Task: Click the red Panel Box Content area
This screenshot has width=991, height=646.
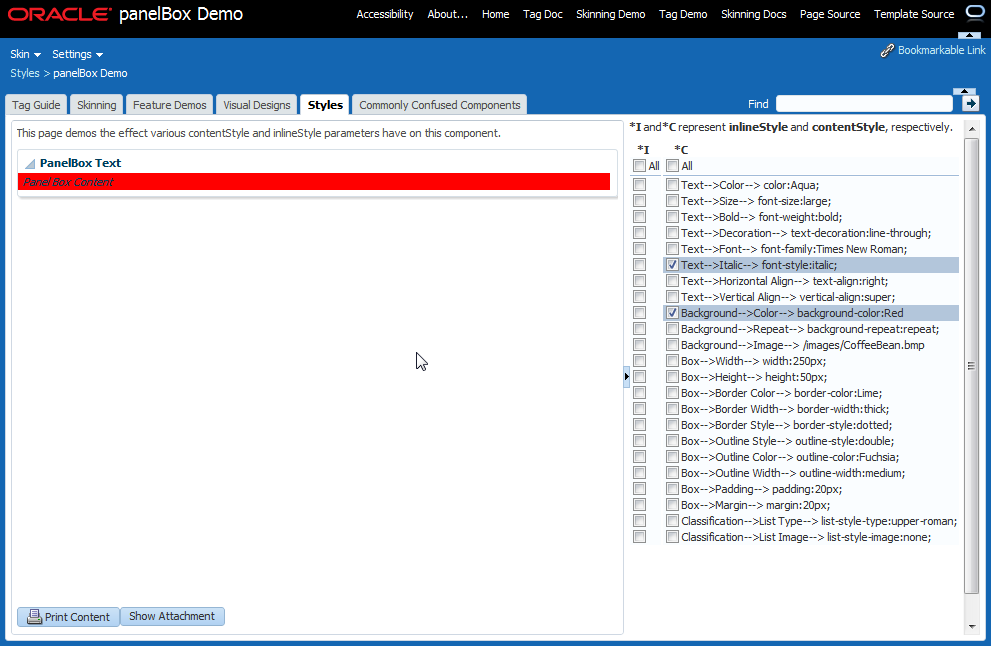Action: (x=313, y=182)
